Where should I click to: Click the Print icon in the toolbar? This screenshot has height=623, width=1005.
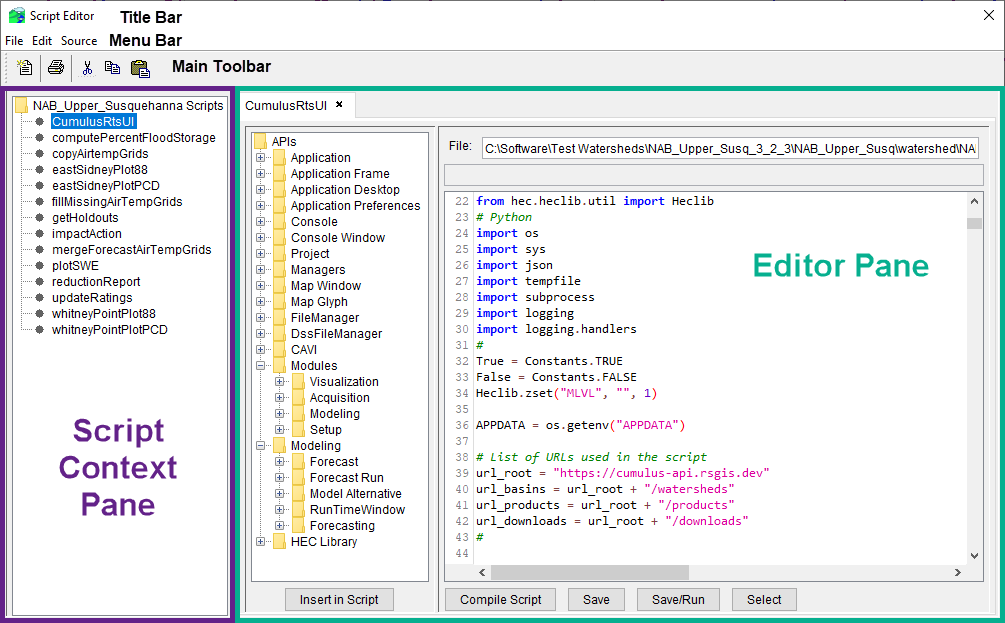click(56, 68)
